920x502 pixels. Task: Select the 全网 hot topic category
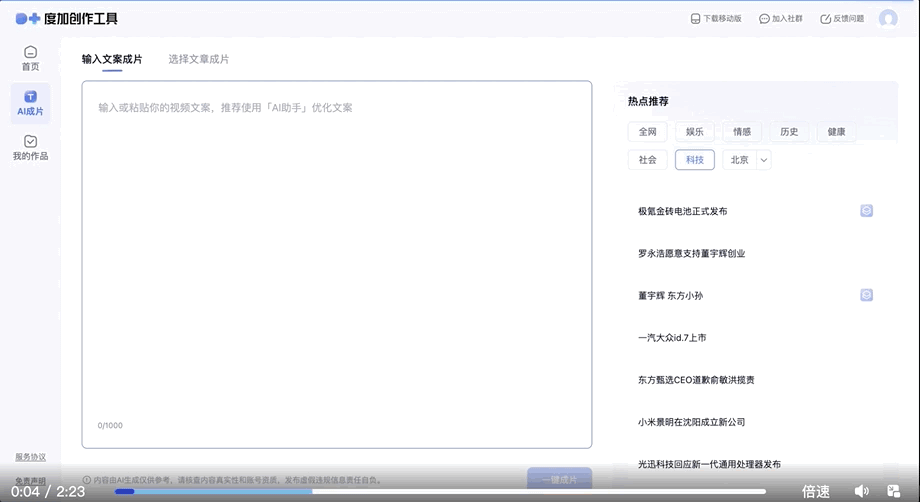click(x=648, y=132)
